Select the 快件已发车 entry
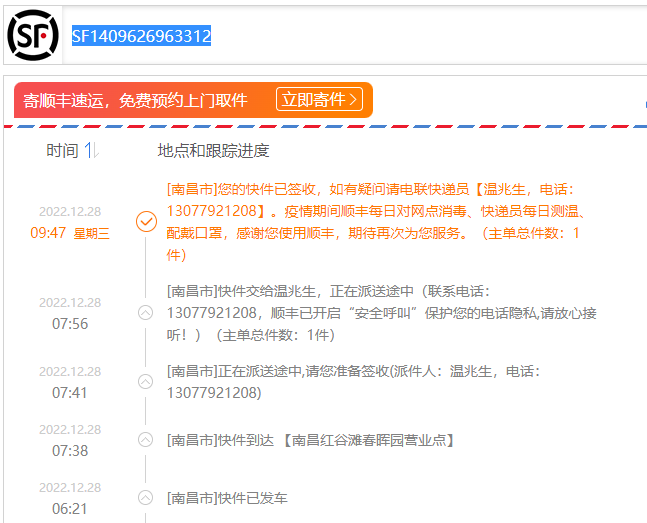The width and height of the screenshot is (647, 523). tap(227, 498)
